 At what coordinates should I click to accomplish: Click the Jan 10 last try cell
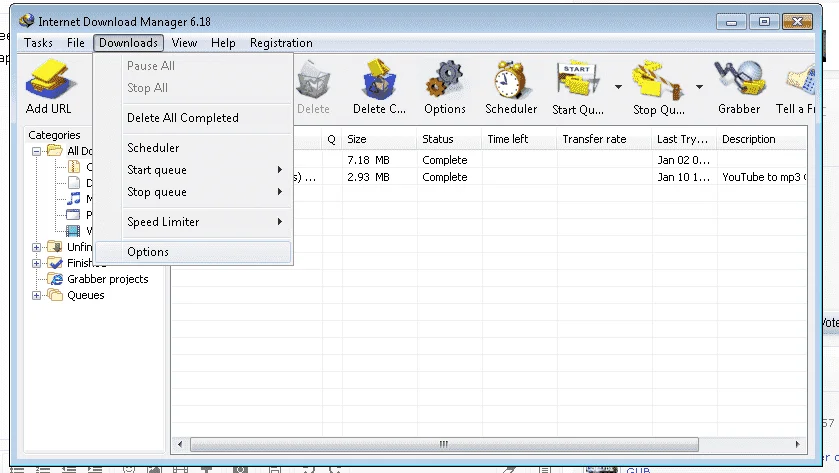tap(683, 177)
